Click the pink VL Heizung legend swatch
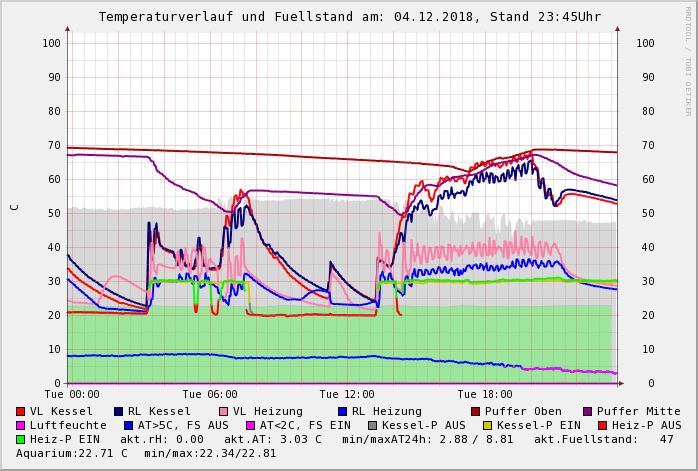This screenshot has width=698, height=471. (x=223, y=411)
